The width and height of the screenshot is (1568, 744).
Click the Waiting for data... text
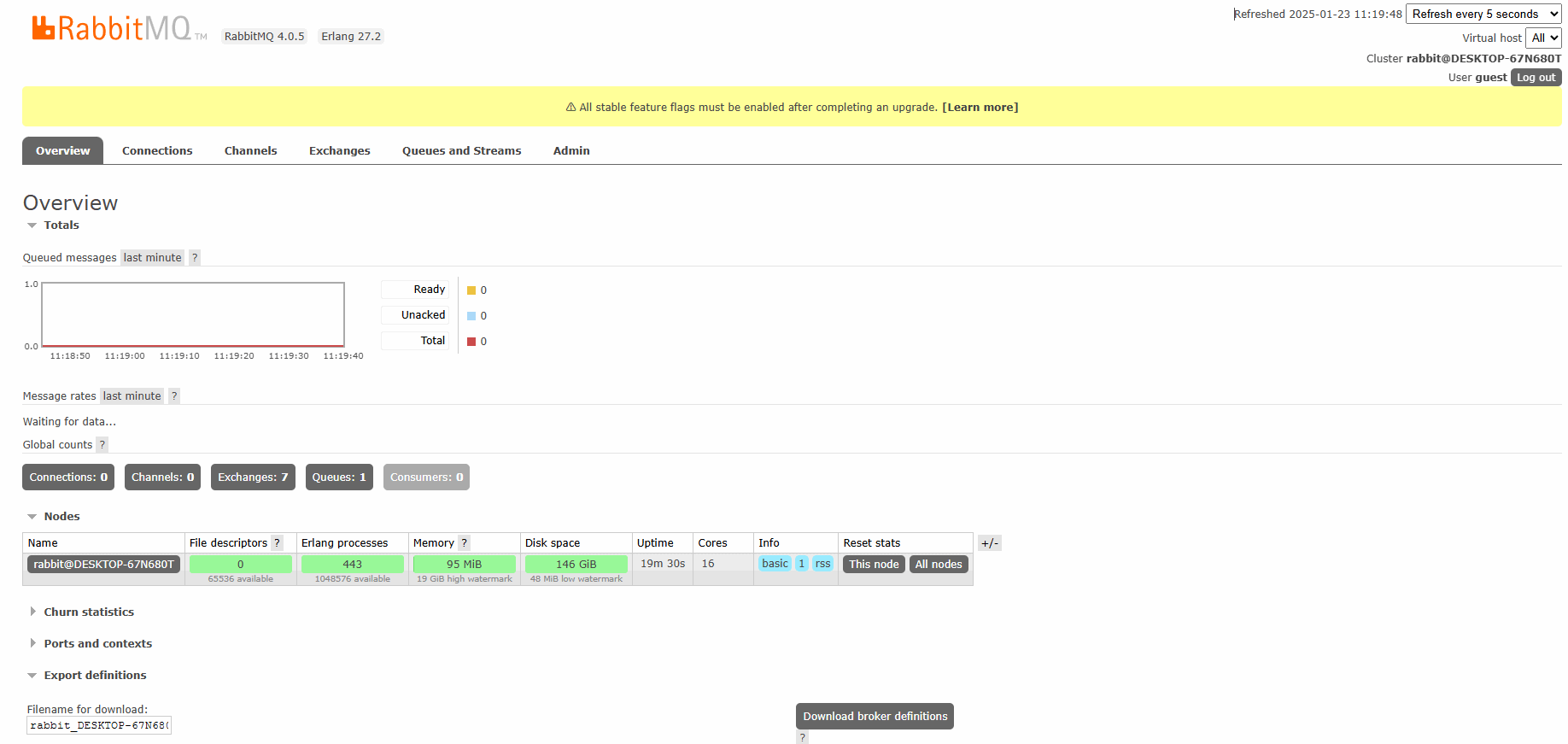(x=69, y=421)
